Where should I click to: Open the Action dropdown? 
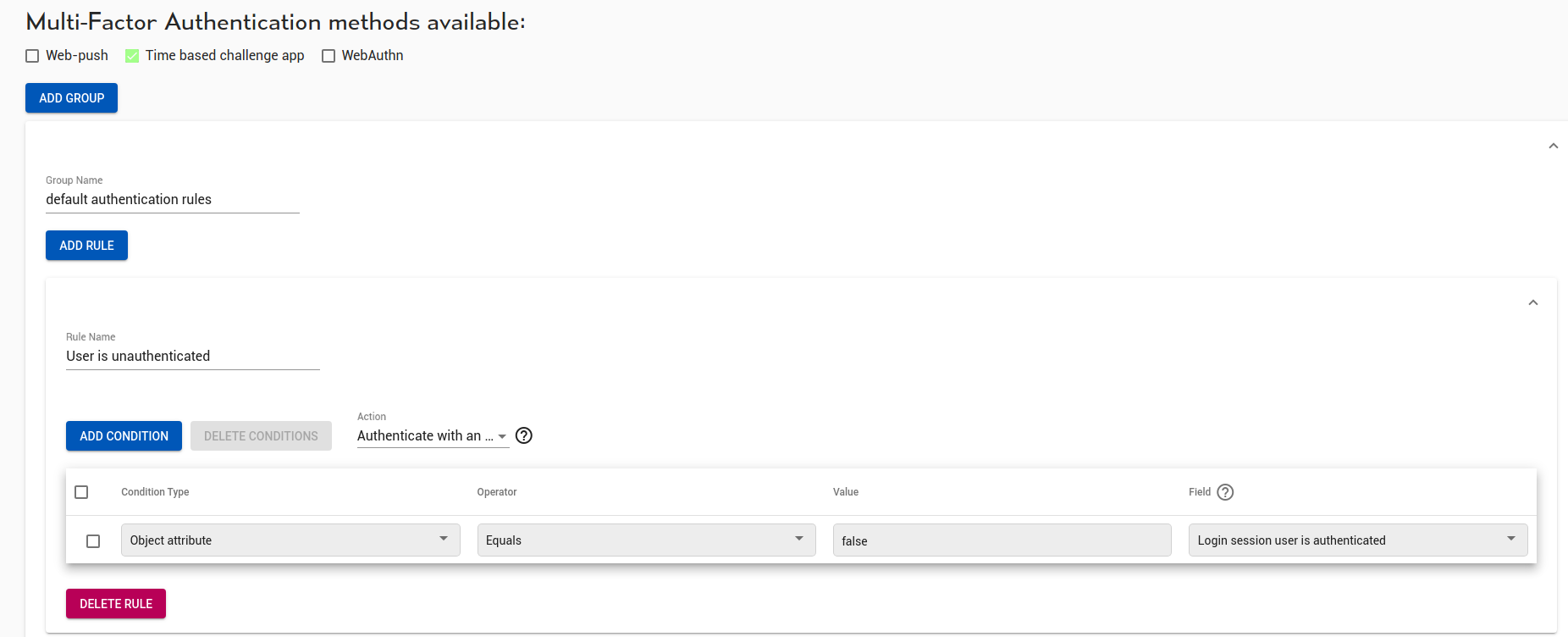point(432,436)
